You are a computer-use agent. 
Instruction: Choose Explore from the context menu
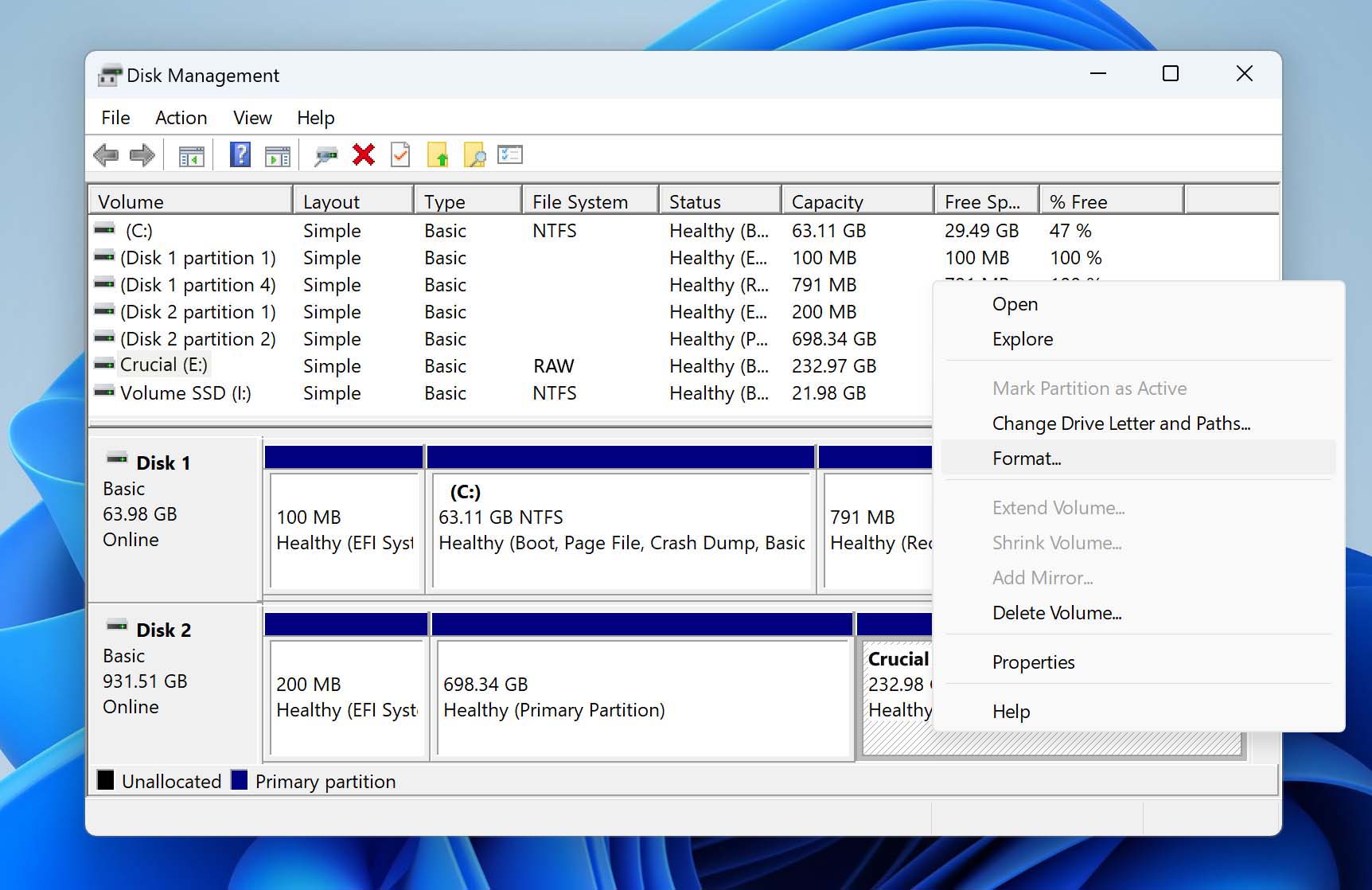1138,339
